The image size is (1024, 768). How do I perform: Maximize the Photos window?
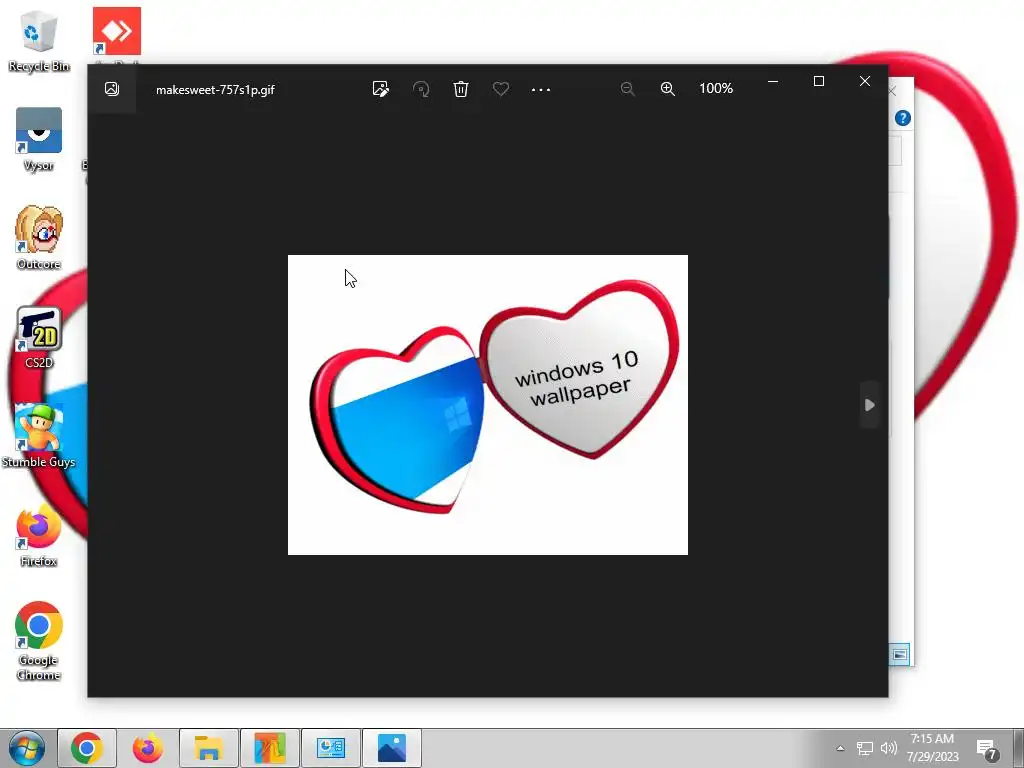[819, 82]
